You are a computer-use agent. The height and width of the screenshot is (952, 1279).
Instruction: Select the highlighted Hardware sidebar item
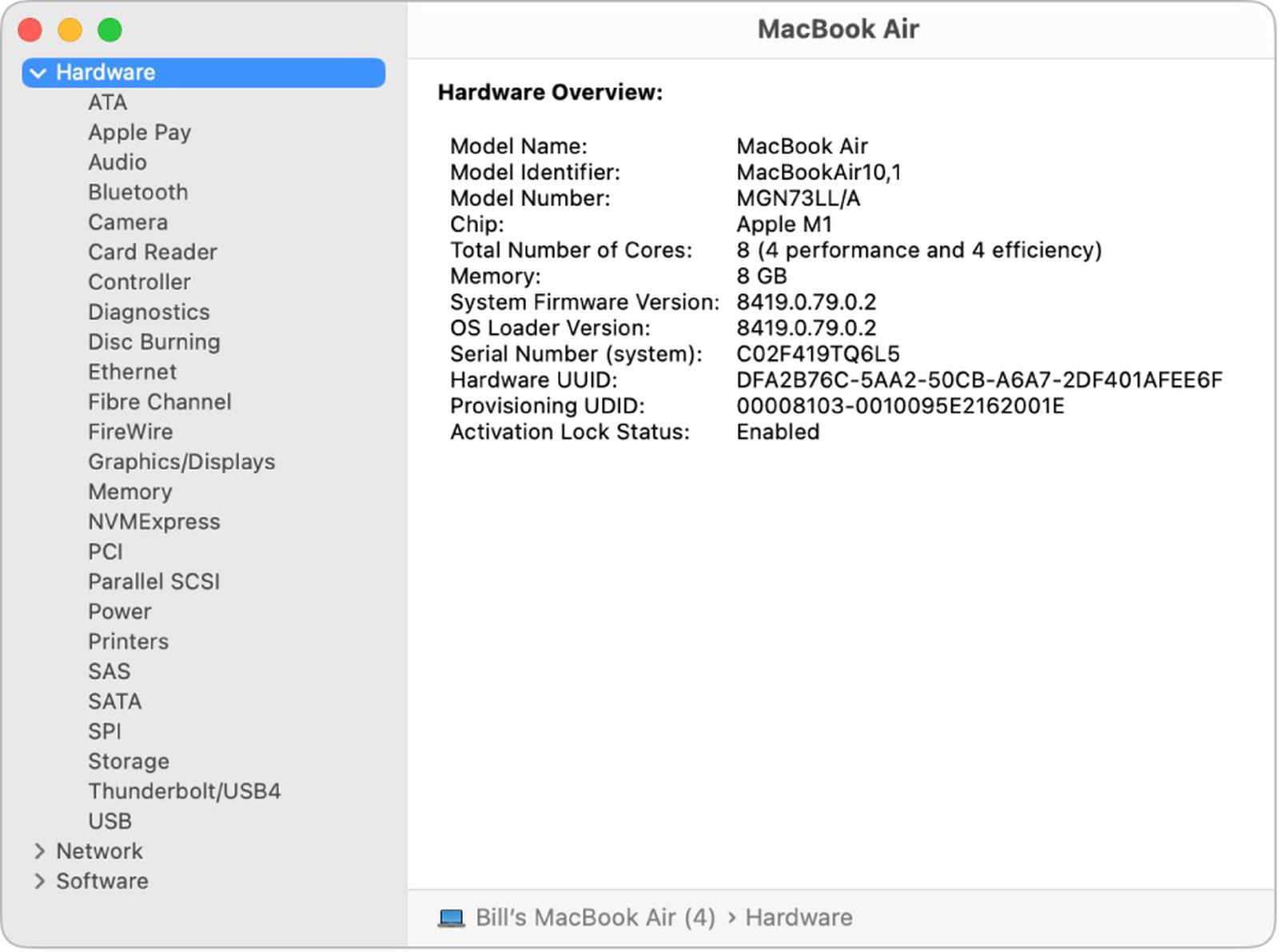tap(105, 72)
